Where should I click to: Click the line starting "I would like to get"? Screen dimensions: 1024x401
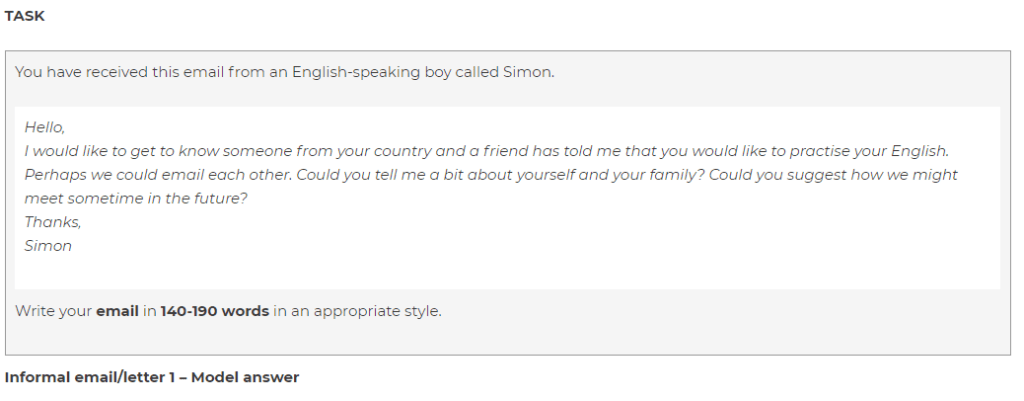pos(485,151)
